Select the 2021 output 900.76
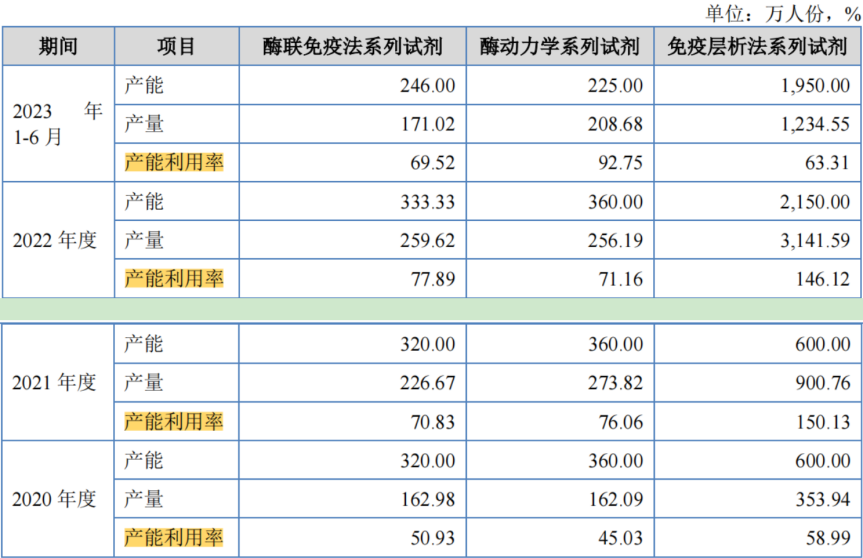The height and width of the screenshot is (558, 863). [x=823, y=383]
